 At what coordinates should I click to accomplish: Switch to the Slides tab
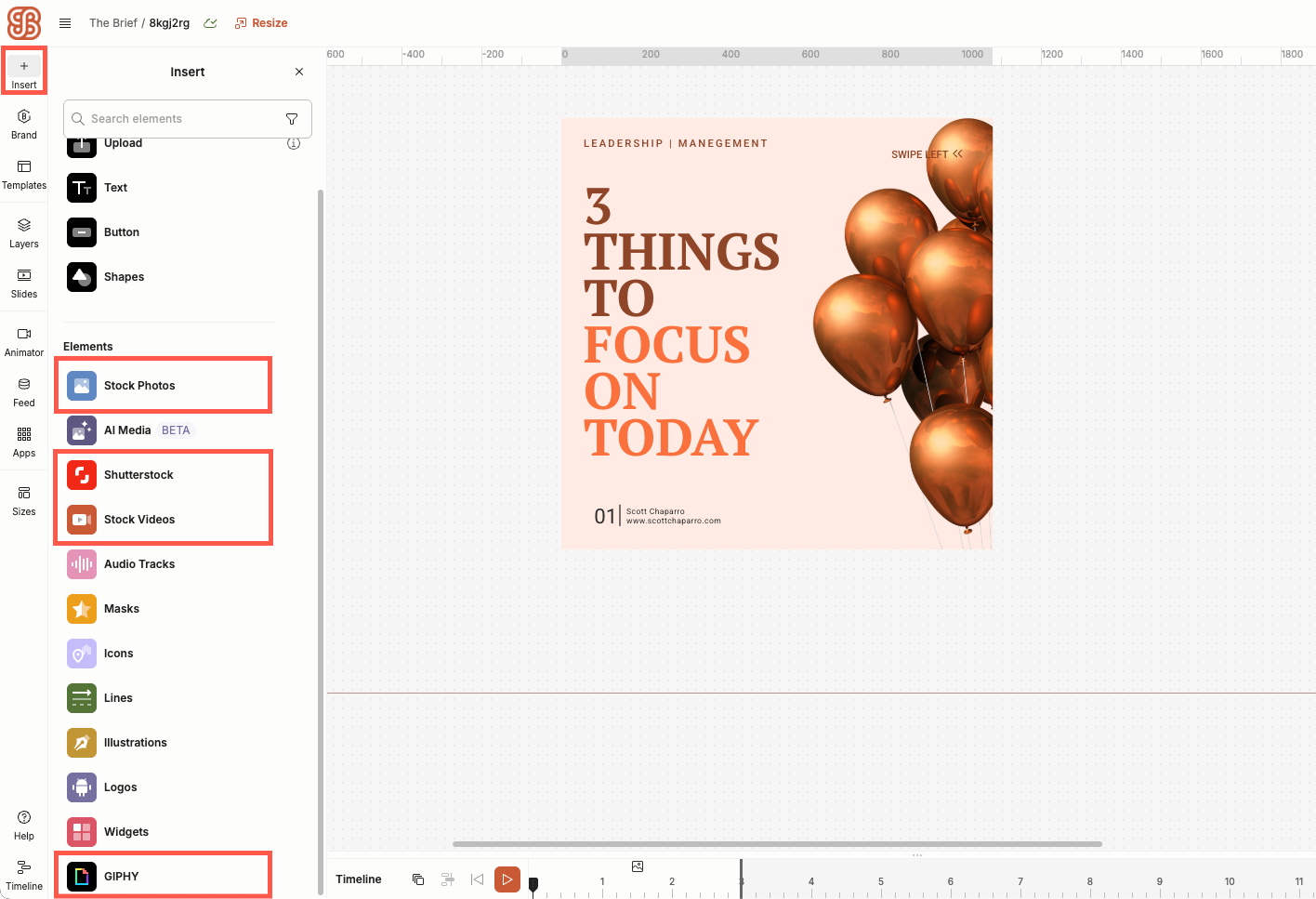[24, 283]
